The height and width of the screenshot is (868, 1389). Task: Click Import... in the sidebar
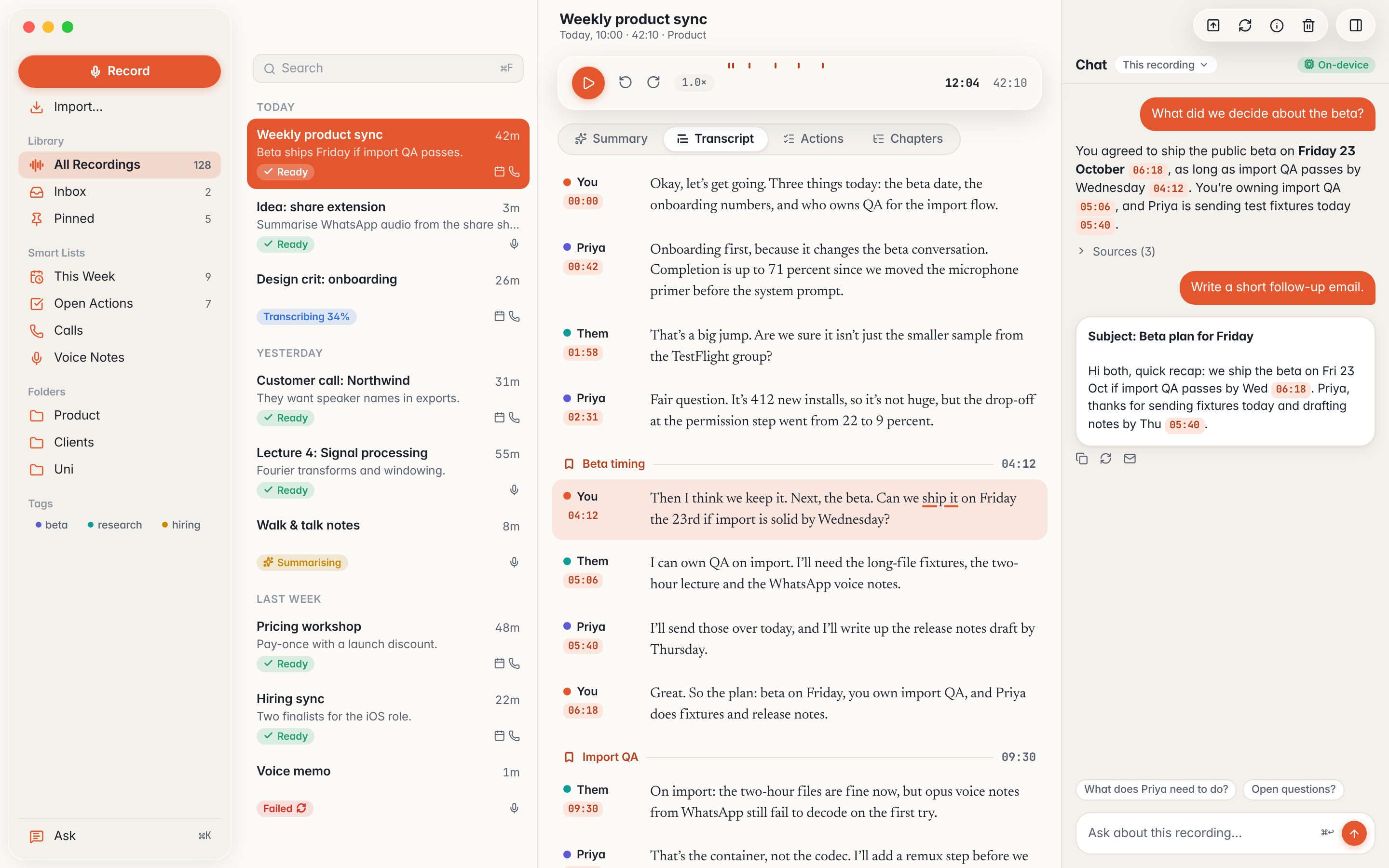point(120,107)
